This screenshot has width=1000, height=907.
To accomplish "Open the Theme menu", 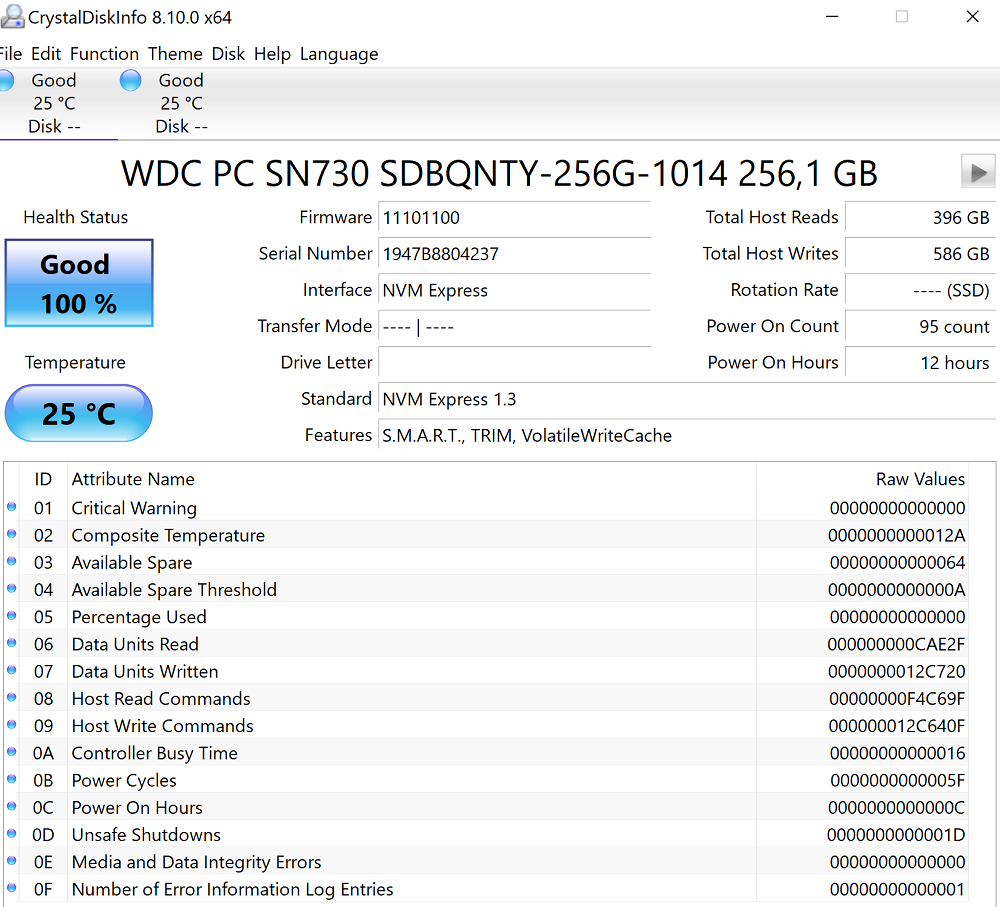I will pos(175,54).
